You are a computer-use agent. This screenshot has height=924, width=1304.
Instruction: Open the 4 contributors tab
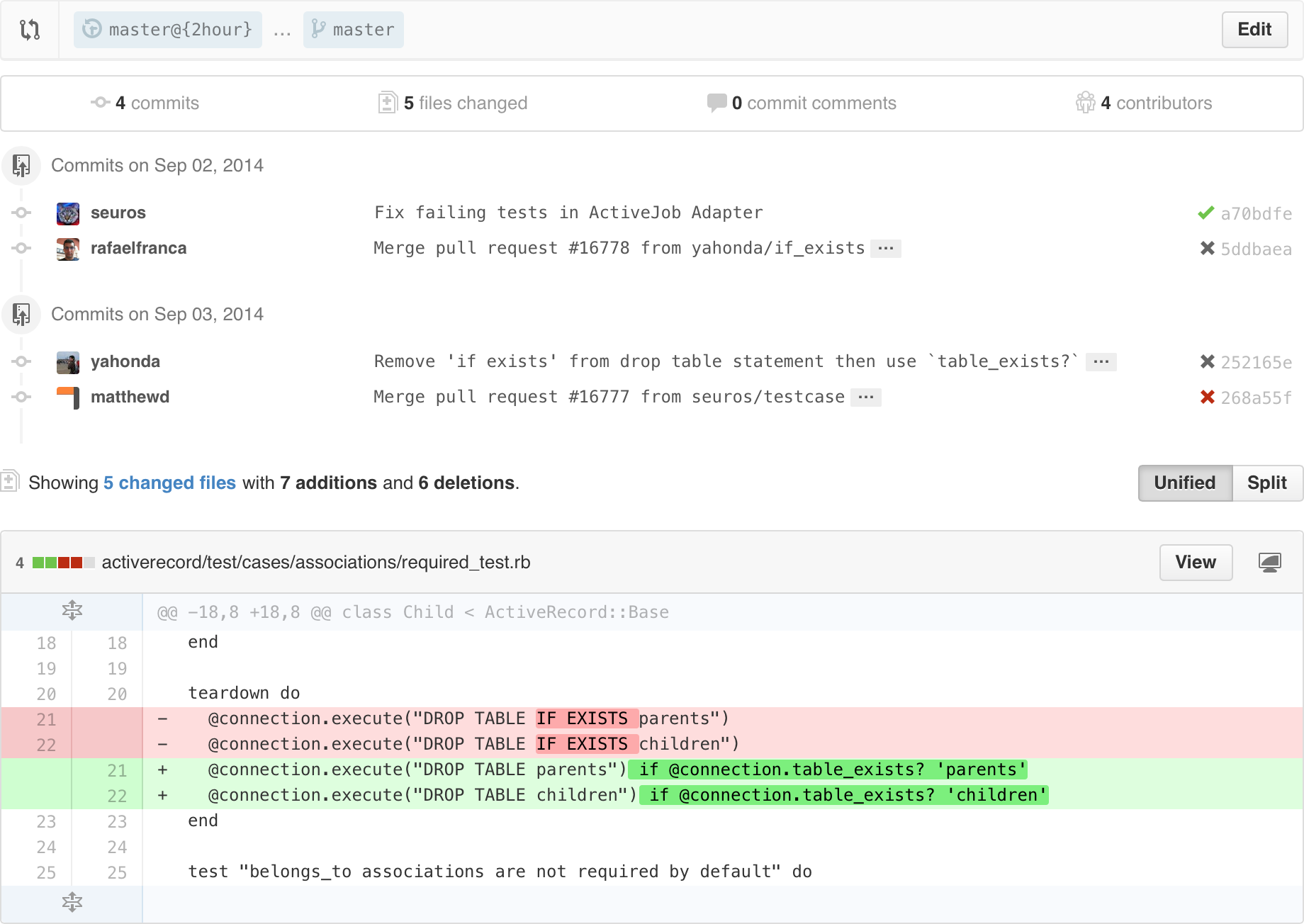1144,103
